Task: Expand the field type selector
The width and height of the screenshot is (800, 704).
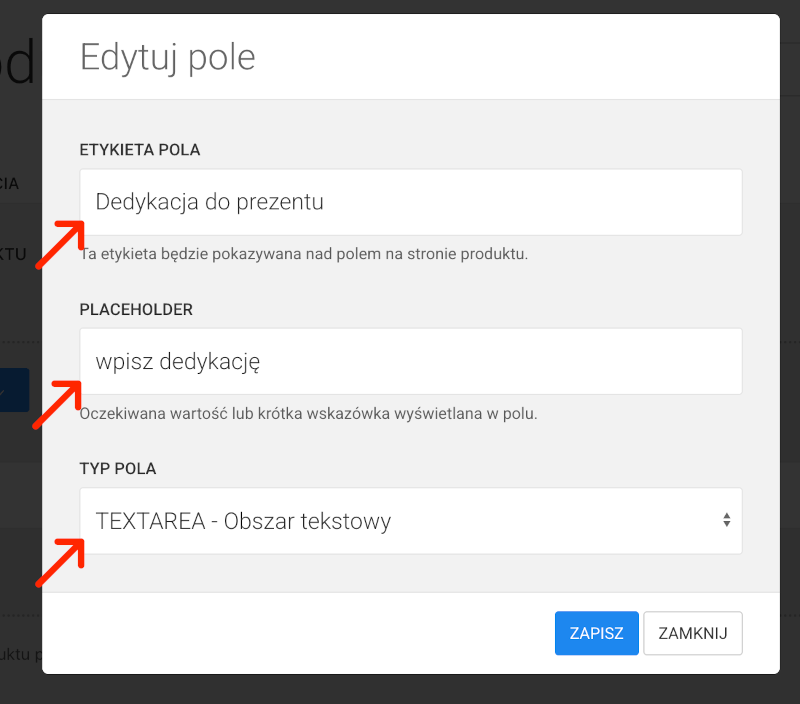Action: click(410, 520)
